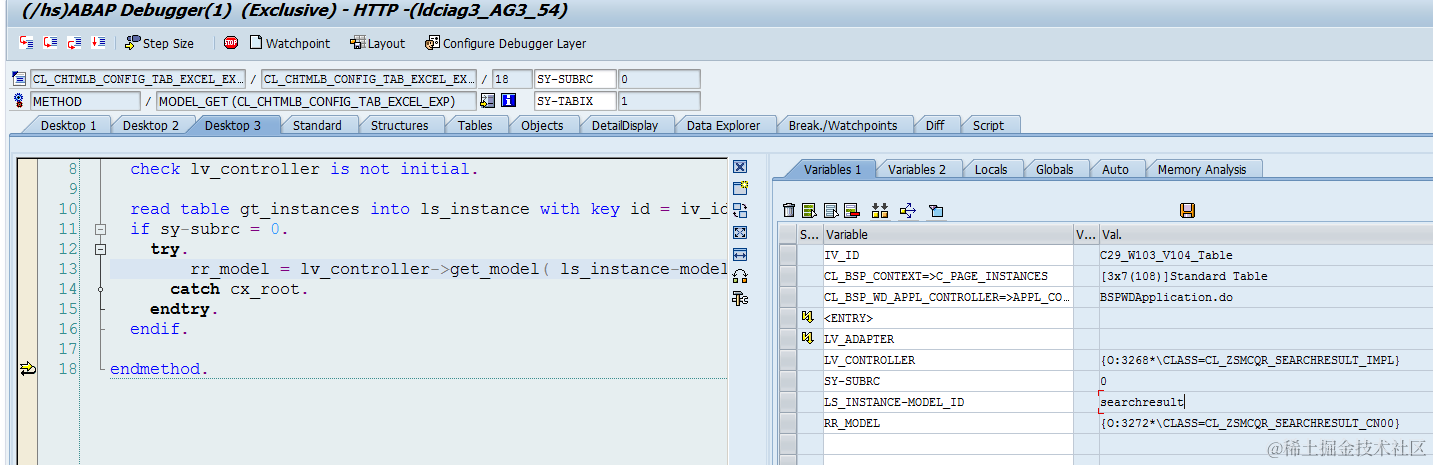The image size is (1433, 465).
Task: Click the Single Step debugger icon
Action: pos(26,43)
